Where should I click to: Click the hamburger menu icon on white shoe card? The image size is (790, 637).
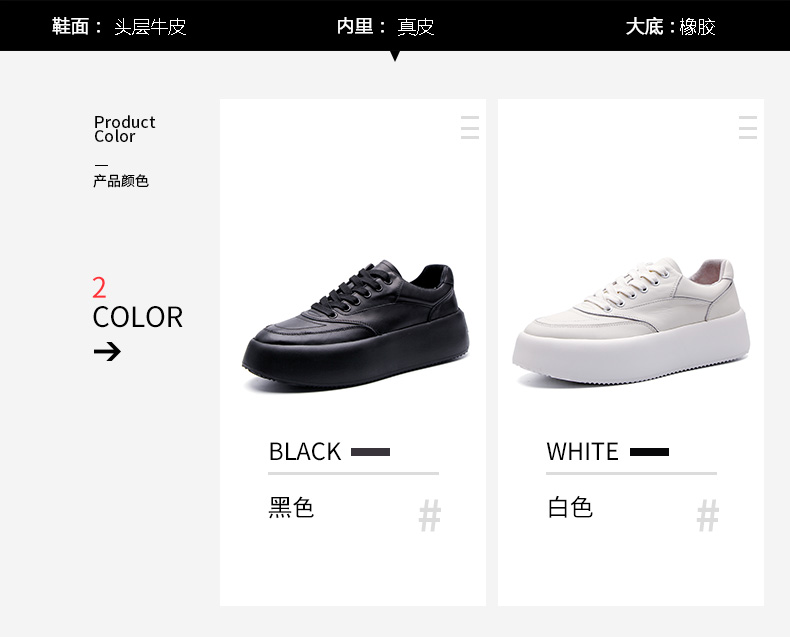click(748, 127)
